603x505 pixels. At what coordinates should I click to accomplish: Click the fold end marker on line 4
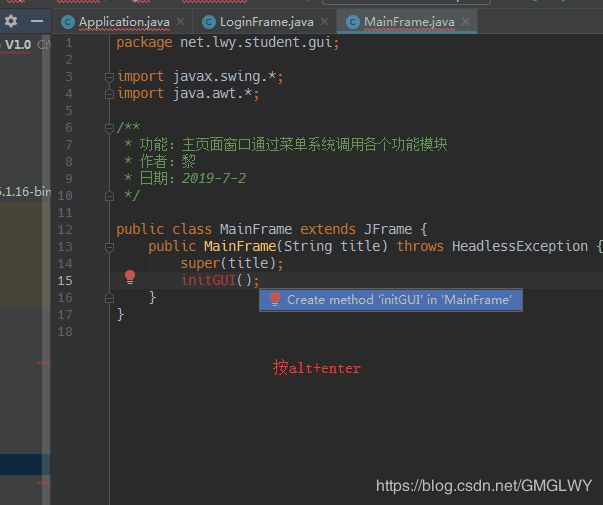pos(109,94)
